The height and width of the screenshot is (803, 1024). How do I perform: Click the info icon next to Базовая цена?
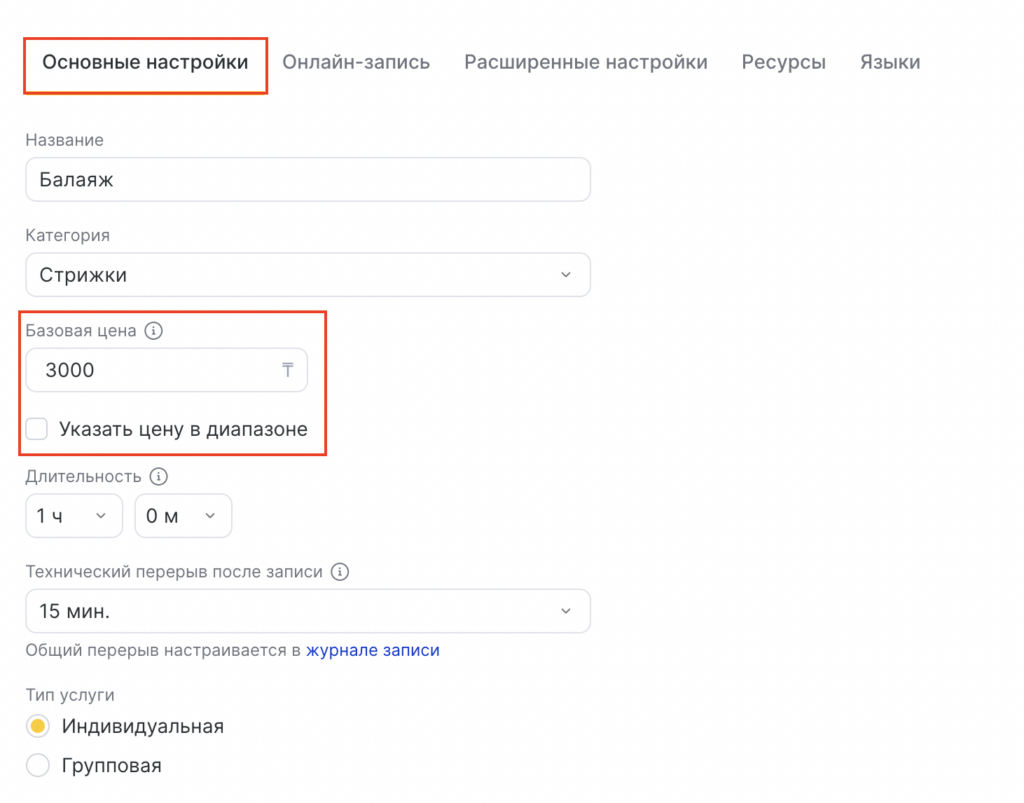point(153,331)
